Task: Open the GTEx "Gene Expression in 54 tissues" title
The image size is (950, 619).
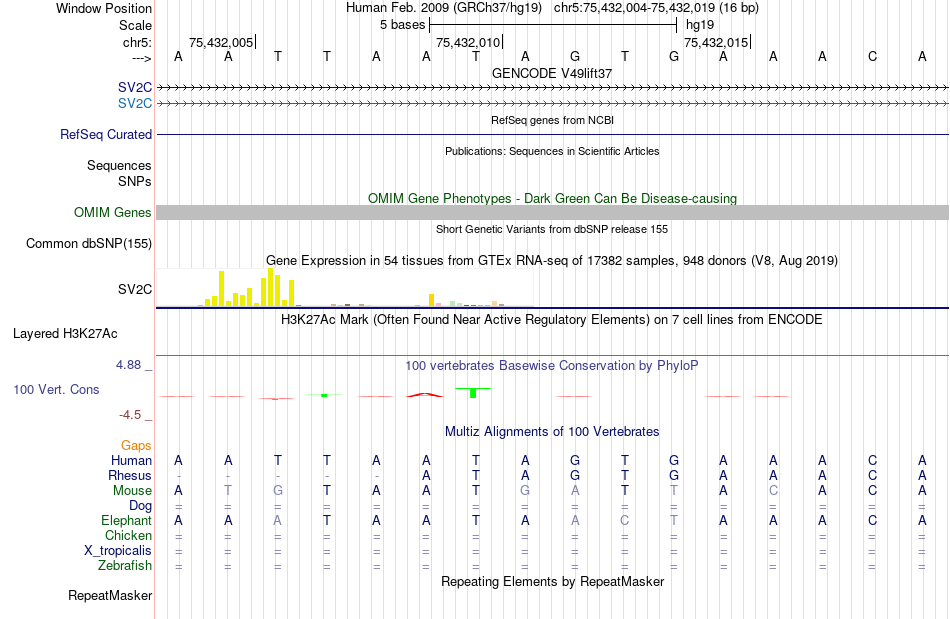Action: [x=552, y=260]
